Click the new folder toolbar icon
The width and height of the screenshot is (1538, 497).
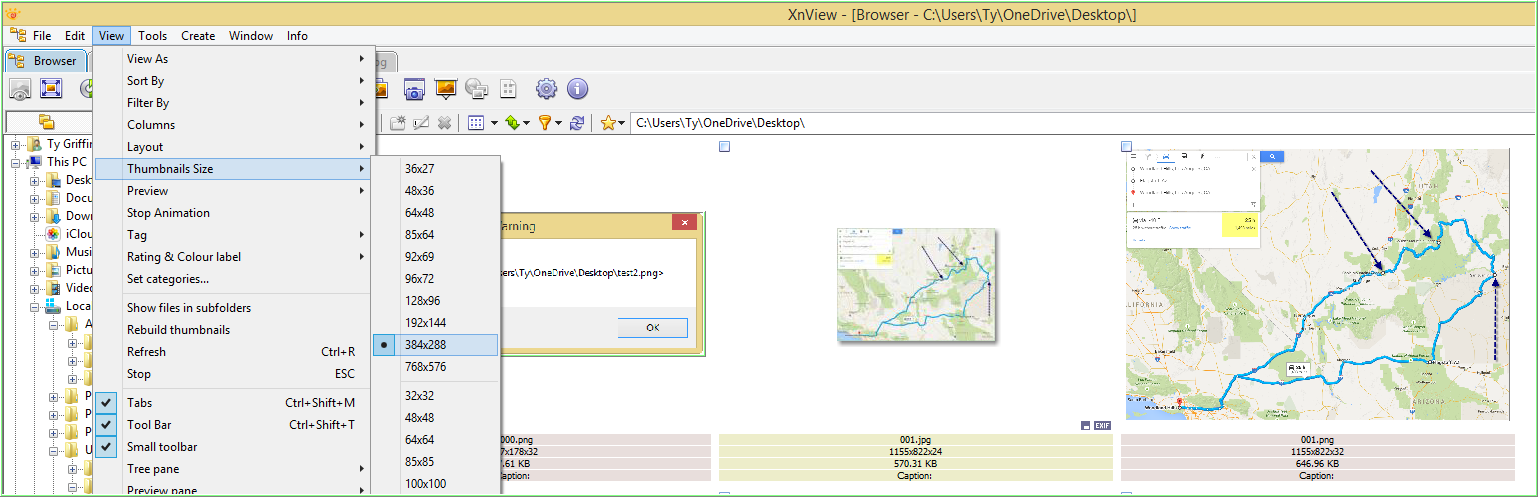pyautogui.click(x=397, y=123)
